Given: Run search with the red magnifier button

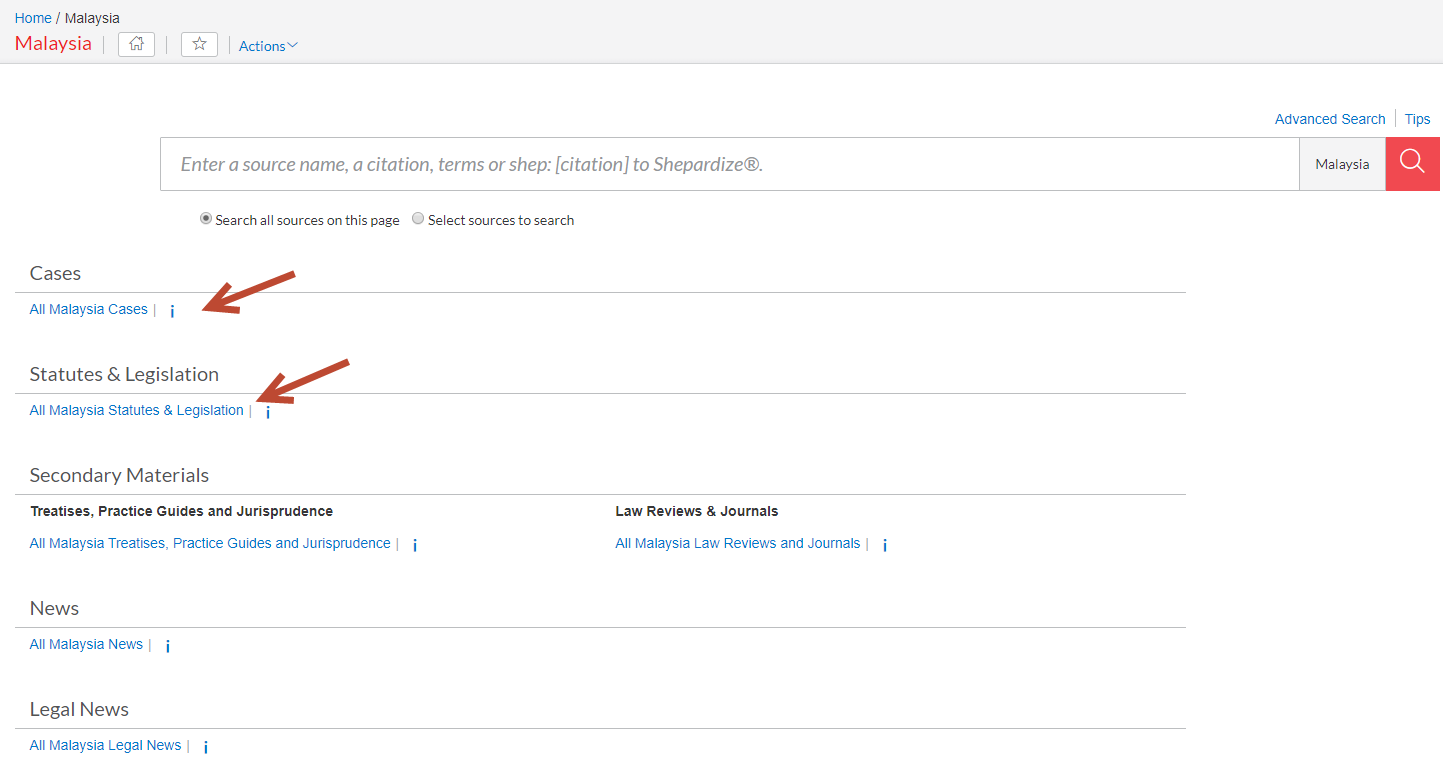Looking at the screenshot, I should pyautogui.click(x=1412, y=164).
